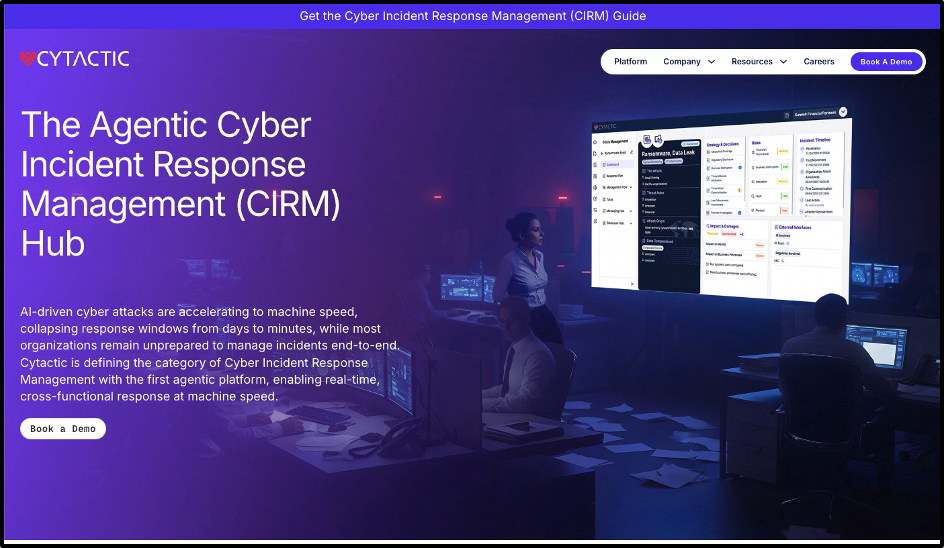Viewport: 944px width, 548px height.
Task: Open the CIRM Guide banner link
Action: 473,16
